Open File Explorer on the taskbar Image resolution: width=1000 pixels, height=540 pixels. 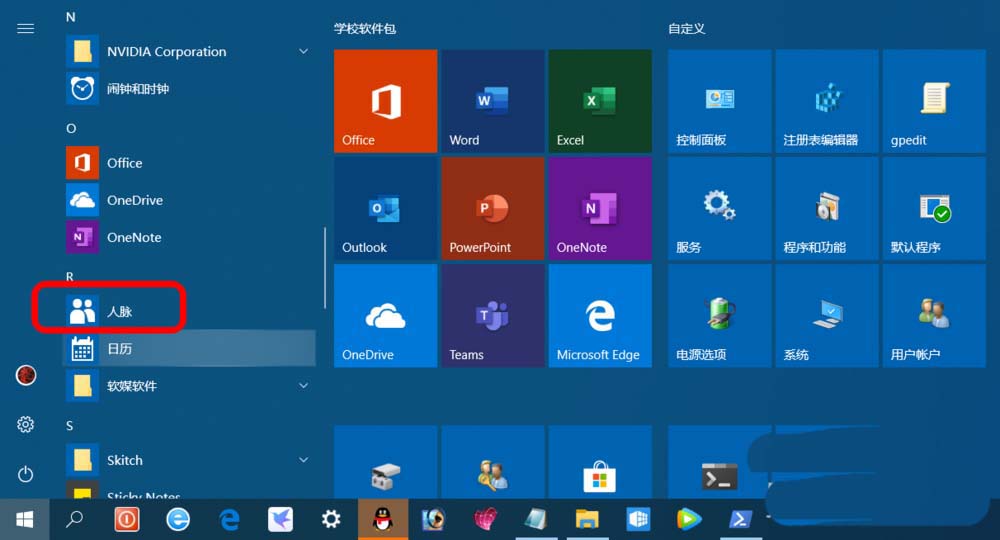point(587,520)
